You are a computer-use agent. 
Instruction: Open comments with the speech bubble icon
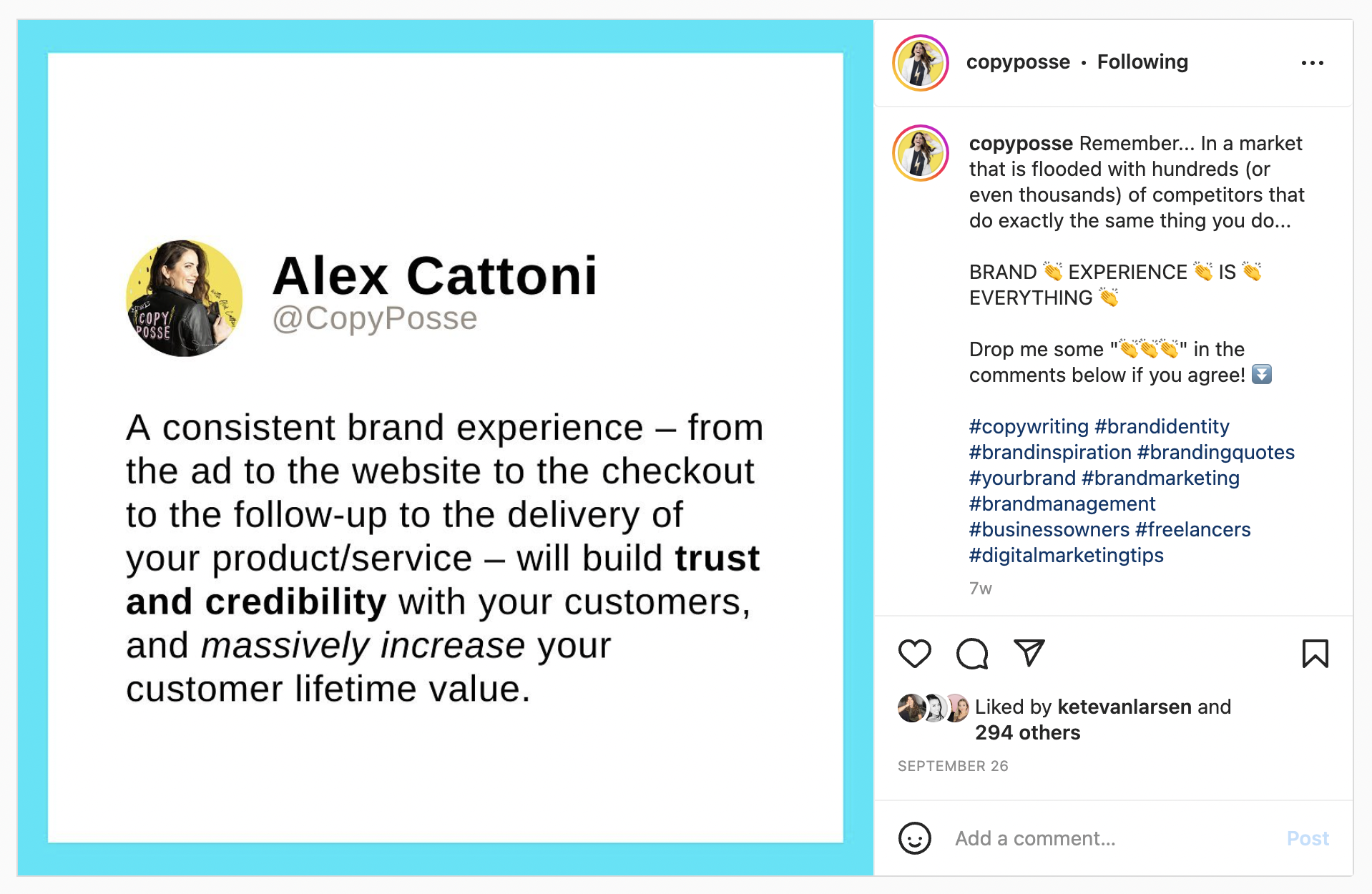coord(972,654)
